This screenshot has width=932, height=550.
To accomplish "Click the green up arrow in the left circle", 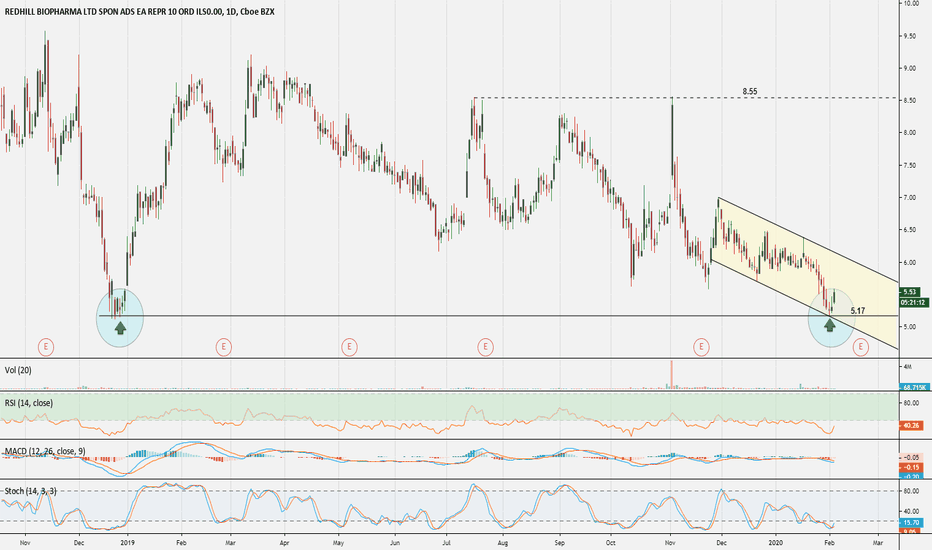I will tap(120, 327).
